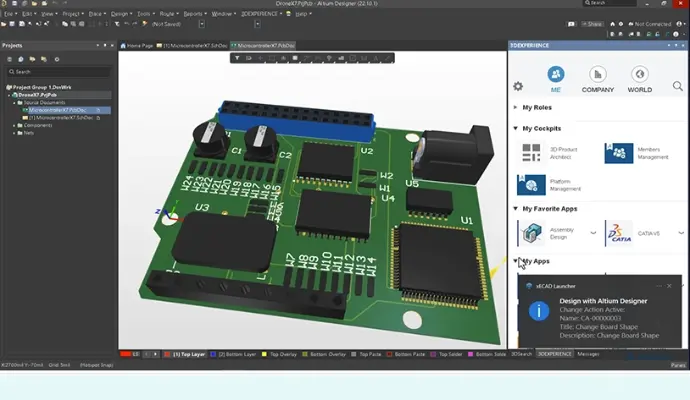Select MicrocontrollerX7.SchDoc in project tree
The image size is (690, 400).
(61, 117)
